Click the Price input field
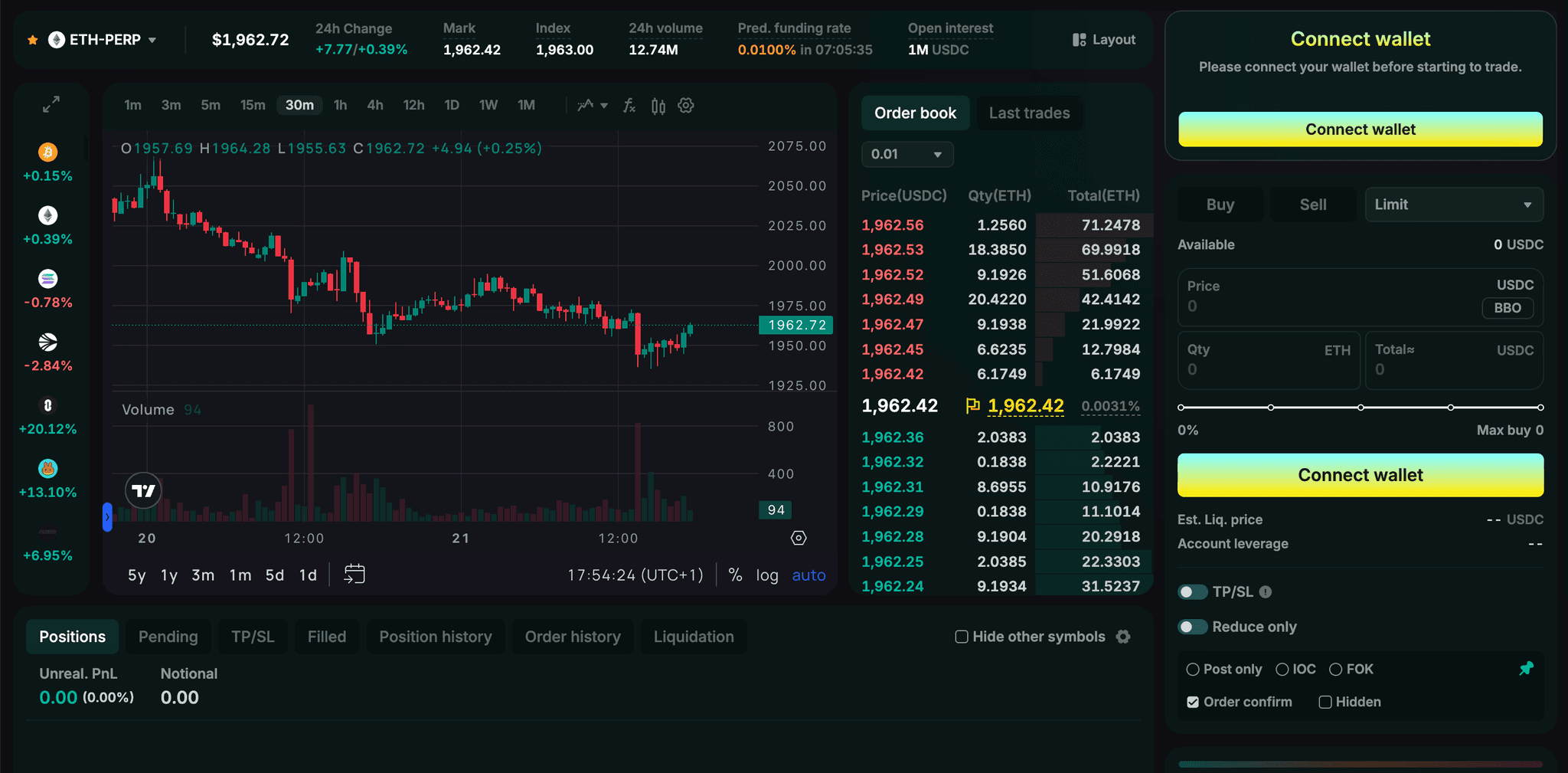Viewport: 1568px width, 773px height. (x=1361, y=297)
